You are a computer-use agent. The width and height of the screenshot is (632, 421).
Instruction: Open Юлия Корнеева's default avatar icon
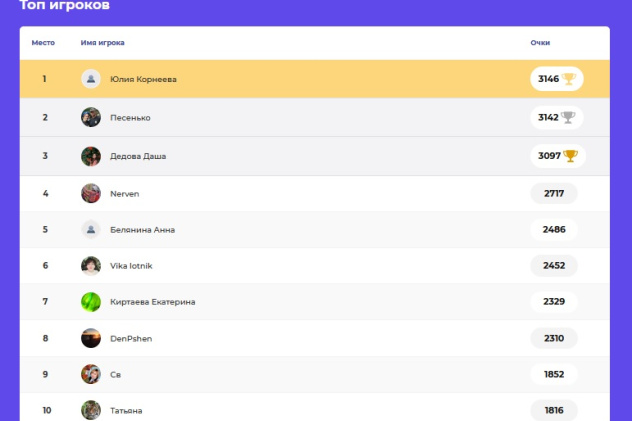point(91,79)
